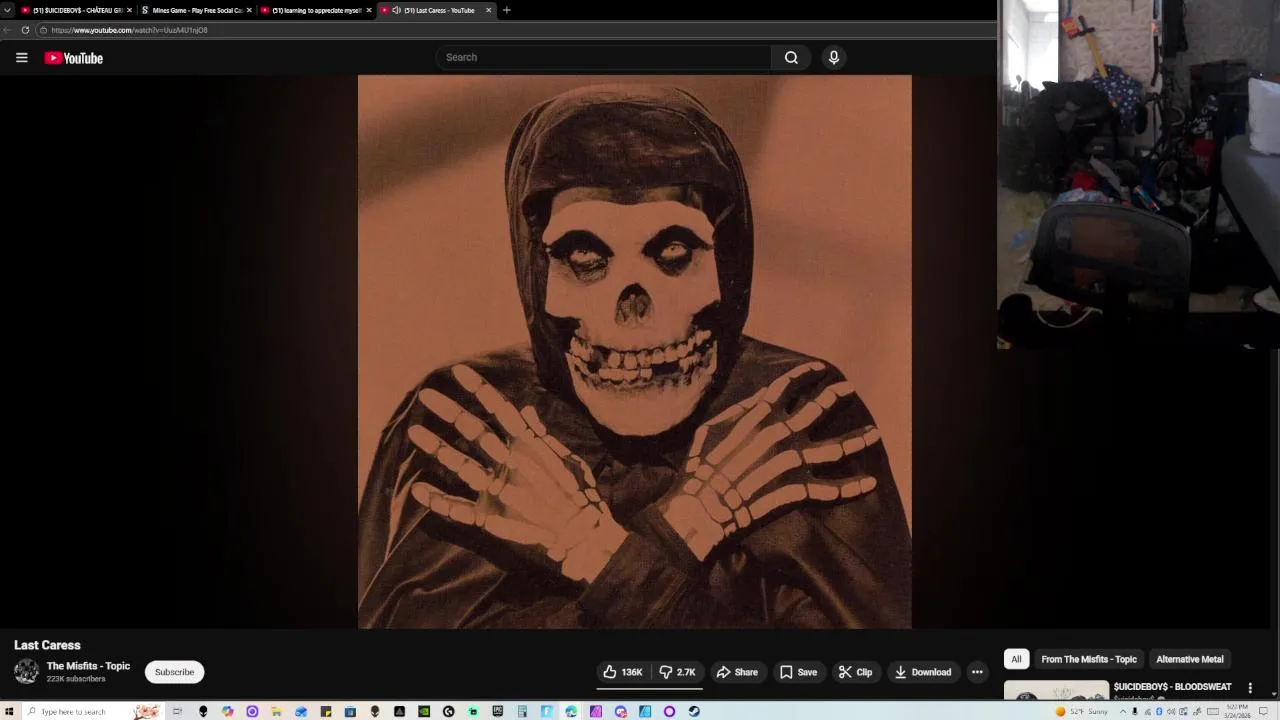Open the YouTube hamburger guide menu
Viewport: 1280px width, 720px height.
click(x=21, y=58)
